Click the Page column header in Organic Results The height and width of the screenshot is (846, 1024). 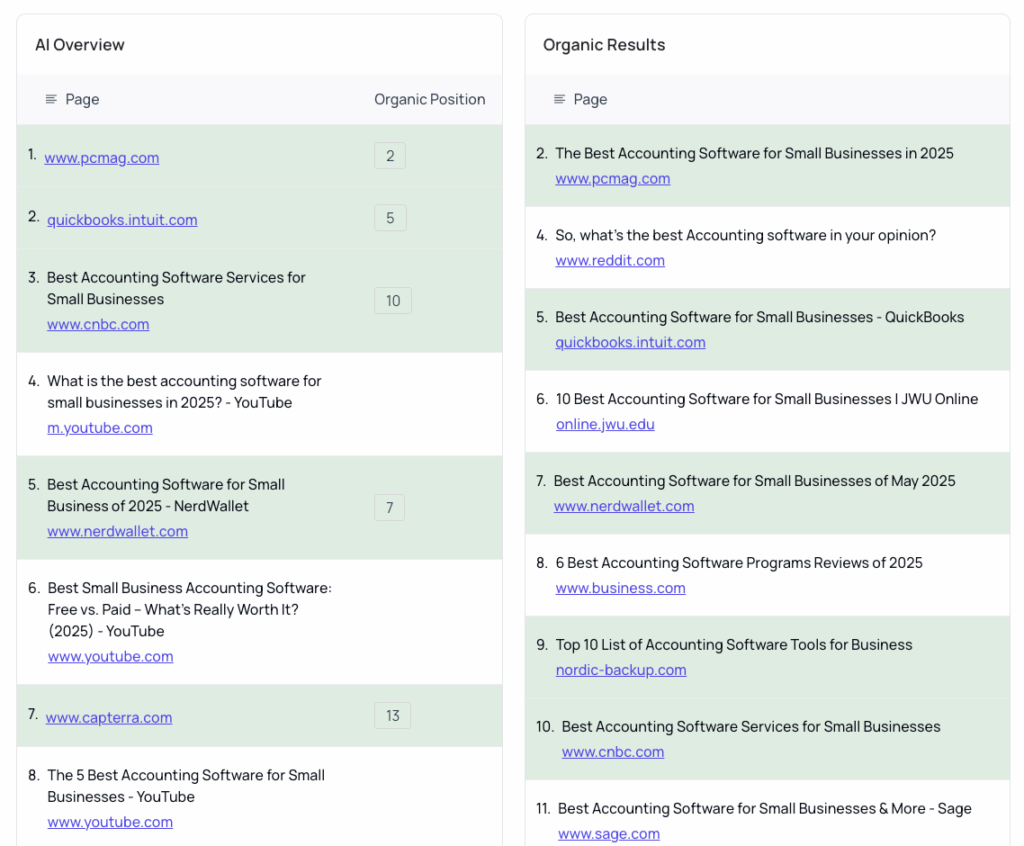590,99
